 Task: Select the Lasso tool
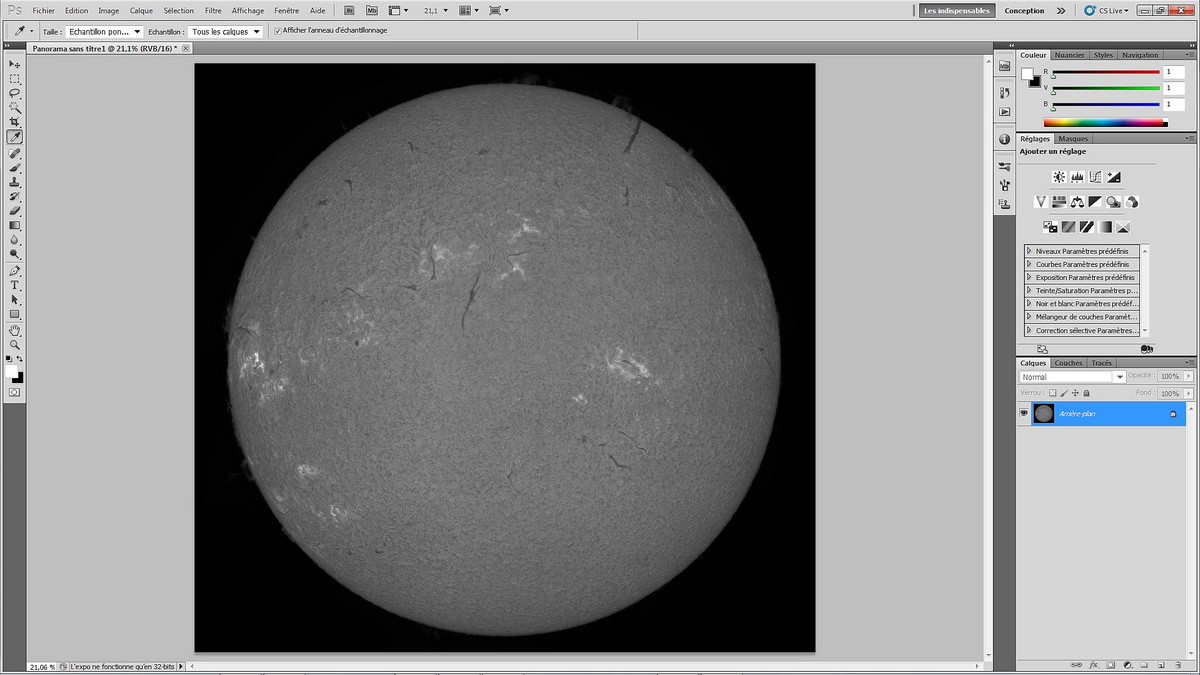point(15,92)
